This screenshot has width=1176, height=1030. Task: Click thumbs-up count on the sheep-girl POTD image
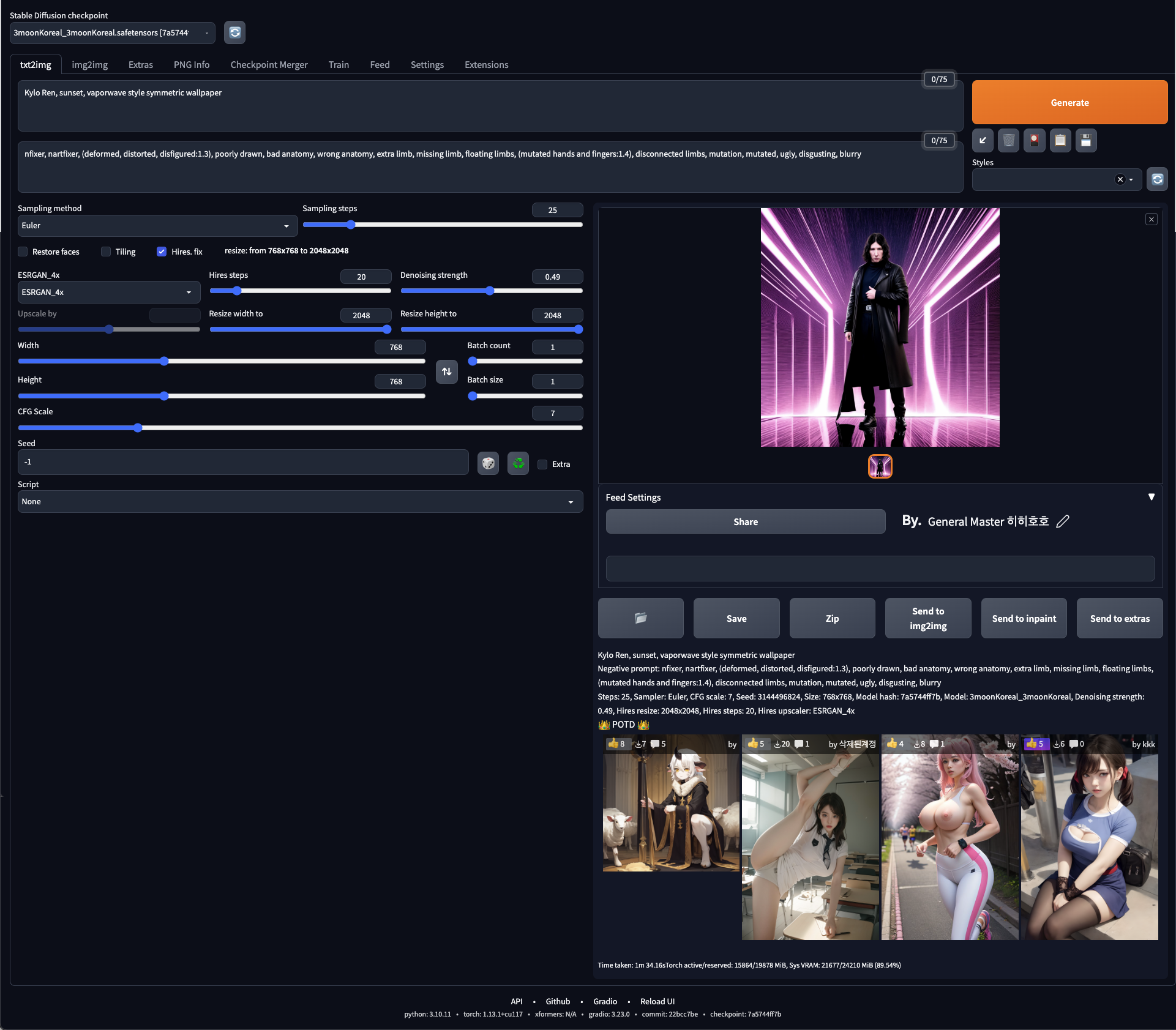pos(616,744)
